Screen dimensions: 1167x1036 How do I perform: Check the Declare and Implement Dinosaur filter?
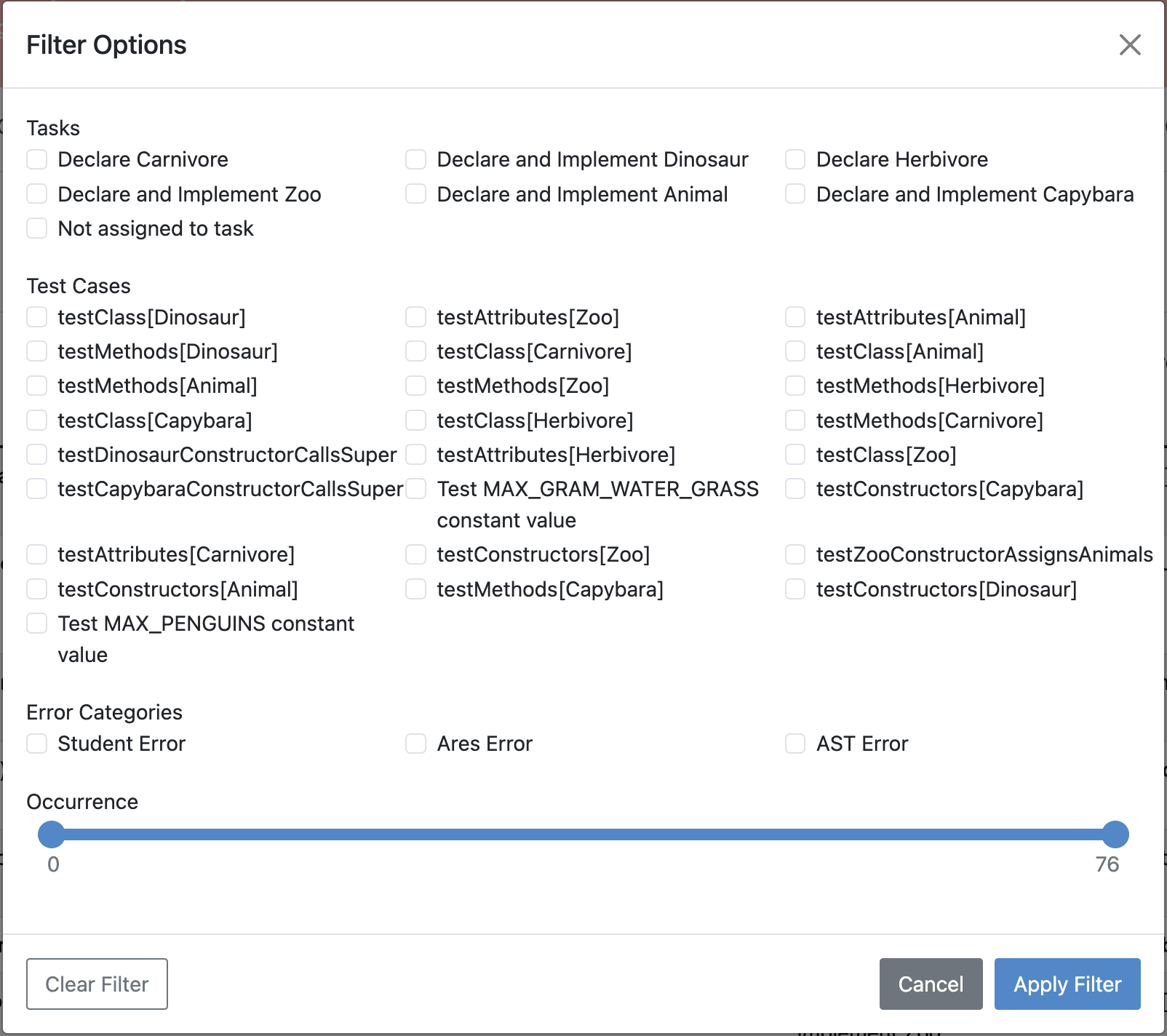(415, 159)
